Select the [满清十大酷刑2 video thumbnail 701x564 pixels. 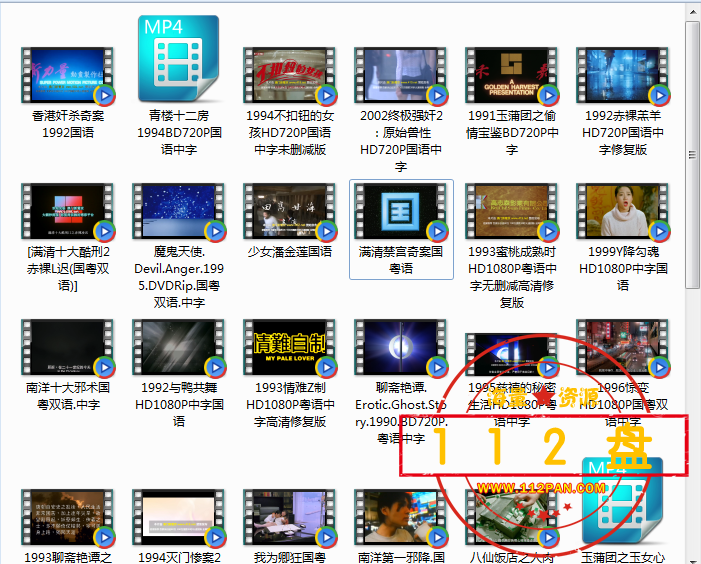click(68, 211)
